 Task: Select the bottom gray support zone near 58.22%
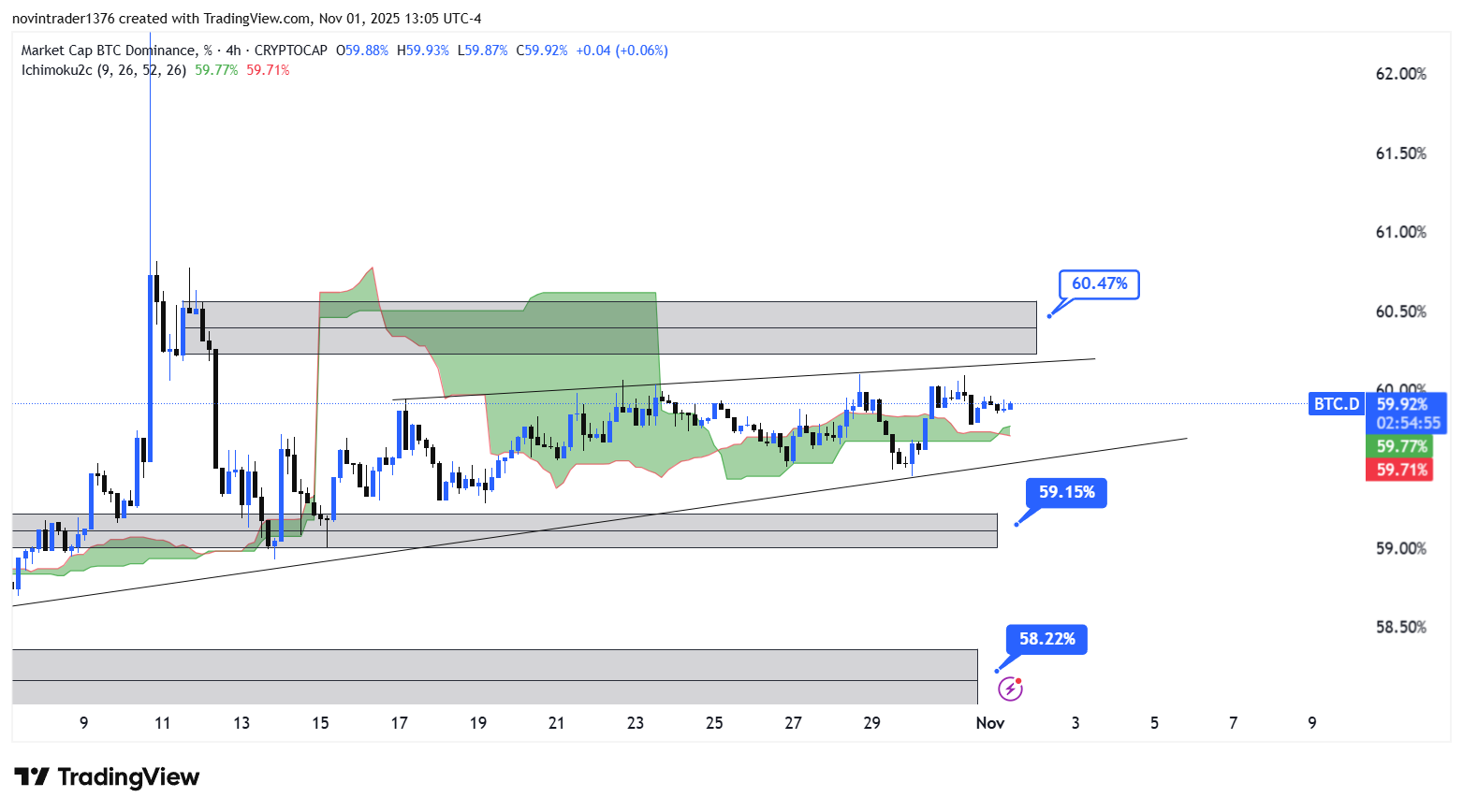494,675
